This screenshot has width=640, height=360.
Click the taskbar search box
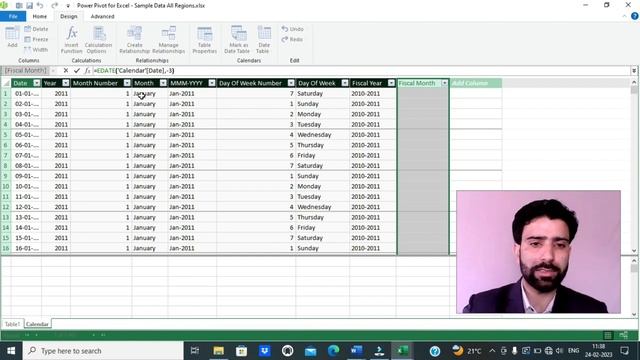tap(103, 351)
